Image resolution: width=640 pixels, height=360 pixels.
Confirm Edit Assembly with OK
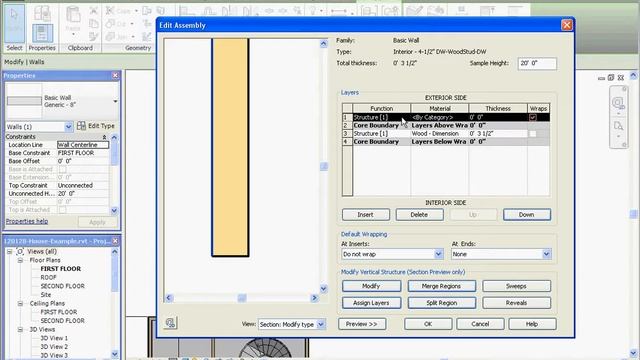tap(428, 324)
